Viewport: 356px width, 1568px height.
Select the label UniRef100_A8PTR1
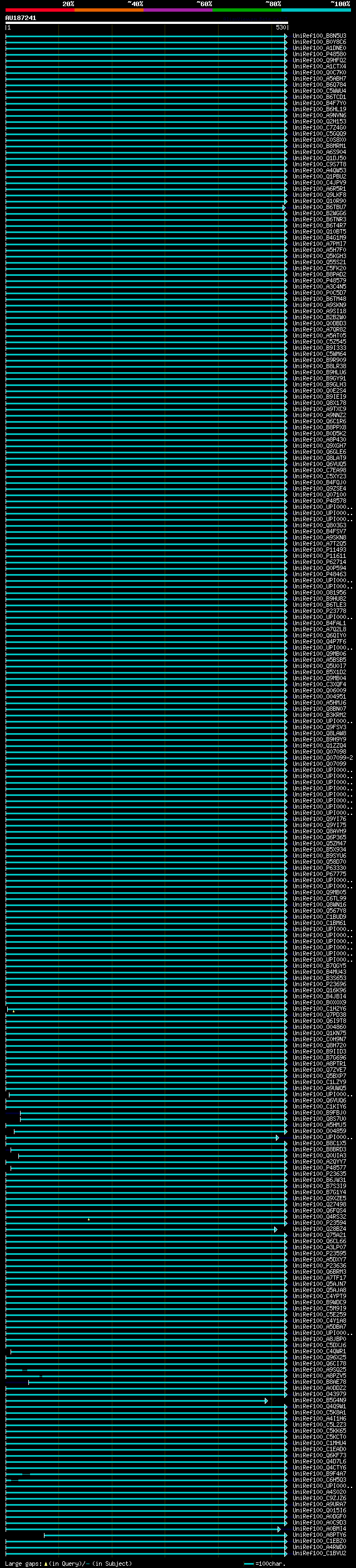319,1064
